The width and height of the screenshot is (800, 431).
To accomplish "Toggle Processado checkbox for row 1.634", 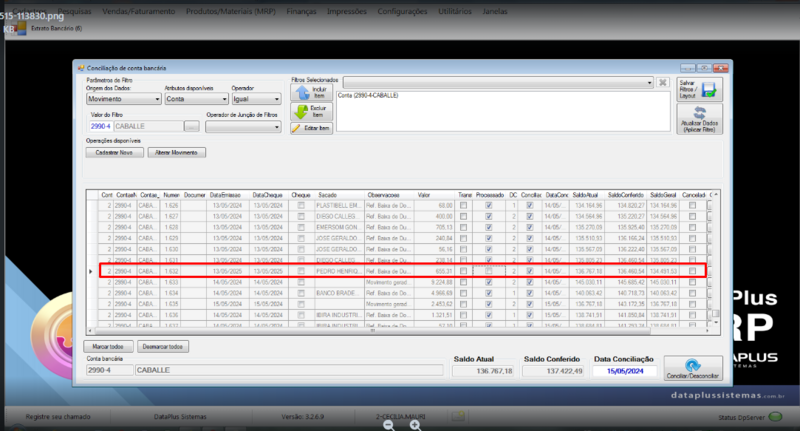I will [x=489, y=293].
